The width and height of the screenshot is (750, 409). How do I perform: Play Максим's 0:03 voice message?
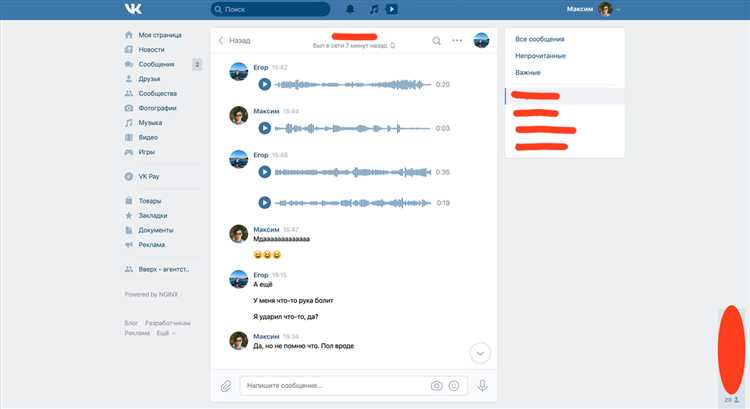click(265, 128)
